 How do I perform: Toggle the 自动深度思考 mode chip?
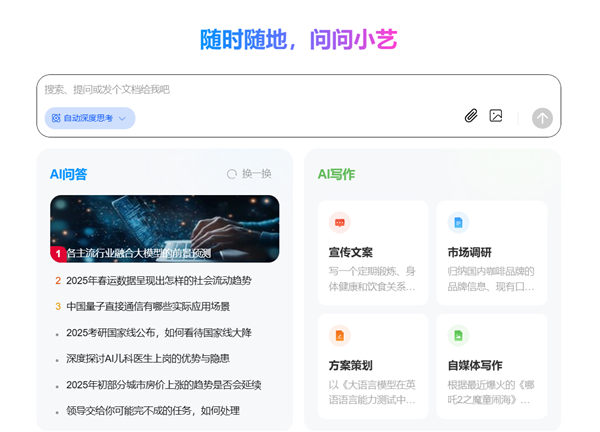click(x=84, y=118)
